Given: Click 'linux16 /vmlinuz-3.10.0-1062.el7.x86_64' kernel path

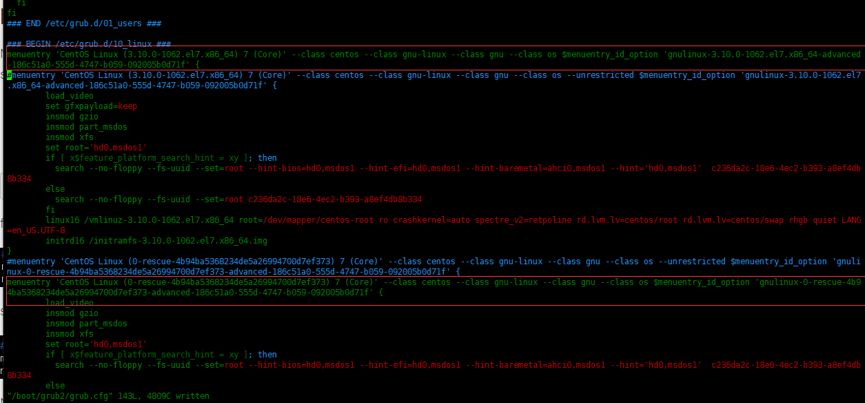Looking at the screenshot, I should 140,220.
